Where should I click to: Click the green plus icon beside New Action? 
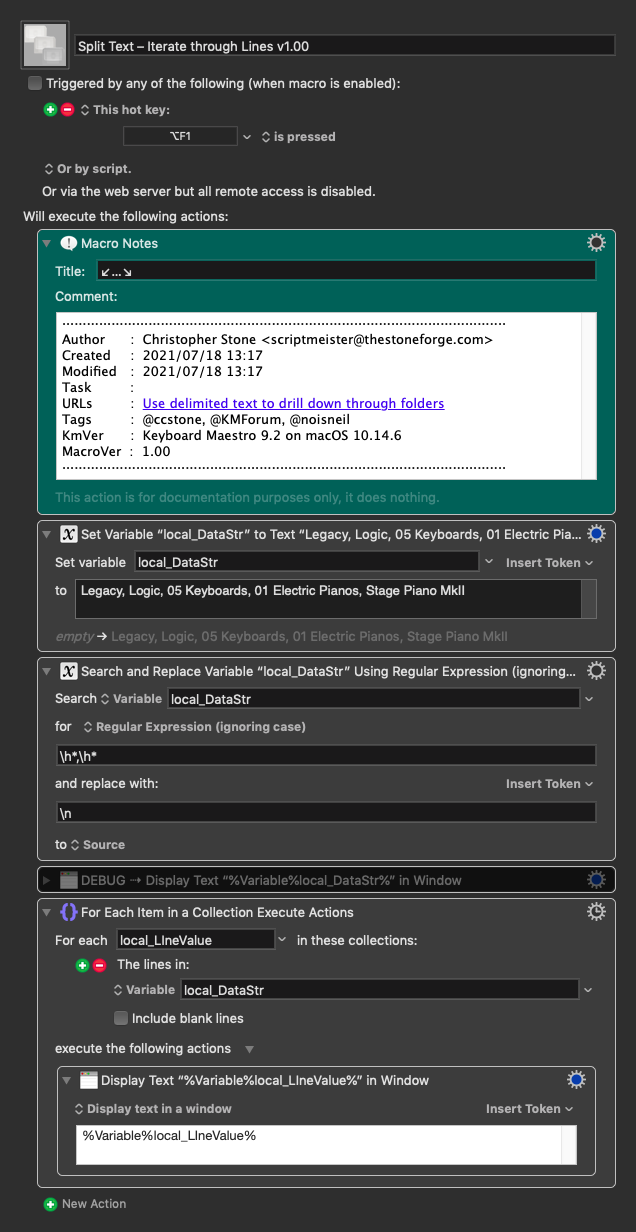(x=50, y=1204)
